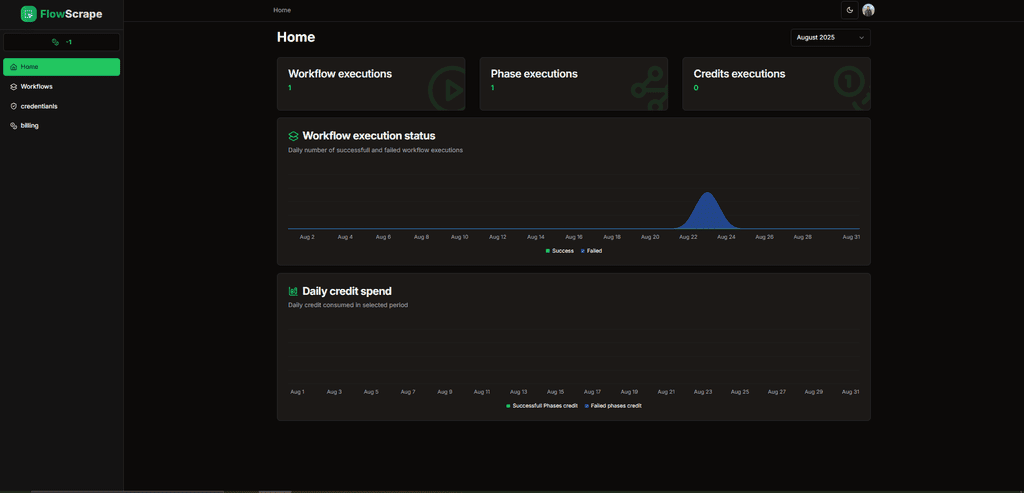Screen dimensions: 1024x493
Task: Click the coins icon in credits balance box
Action: click(x=56, y=42)
